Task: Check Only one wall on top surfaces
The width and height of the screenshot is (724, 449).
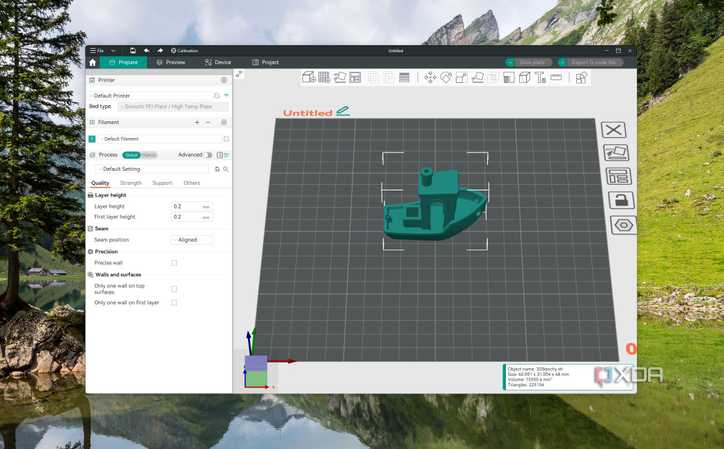Action: (174, 289)
